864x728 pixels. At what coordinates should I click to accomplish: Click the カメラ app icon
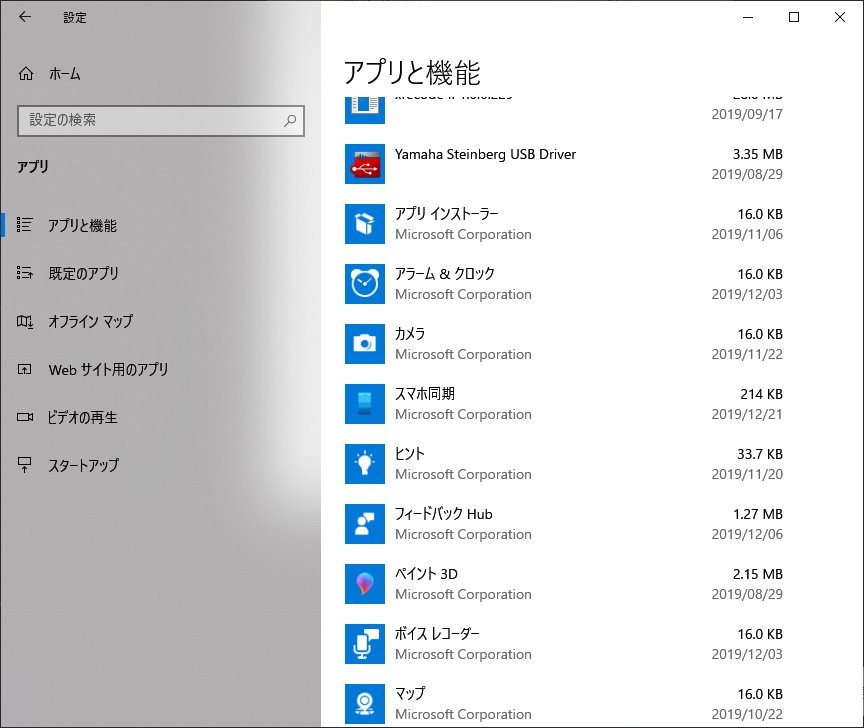pyautogui.click(x=365, y=344)
